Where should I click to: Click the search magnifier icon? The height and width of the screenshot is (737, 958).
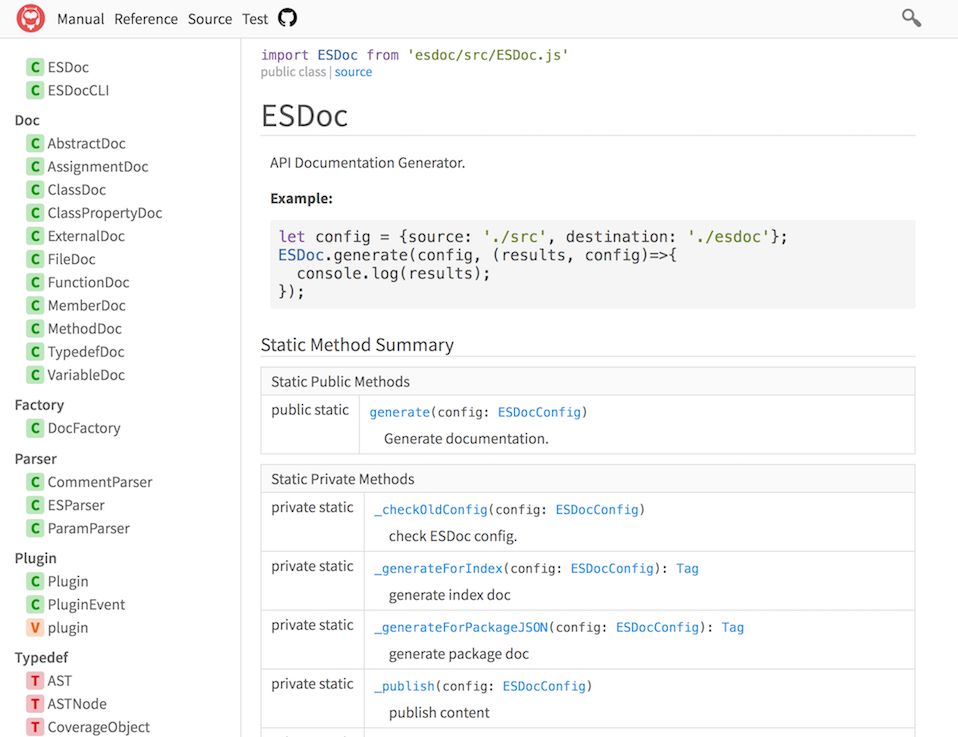[910, 17]
